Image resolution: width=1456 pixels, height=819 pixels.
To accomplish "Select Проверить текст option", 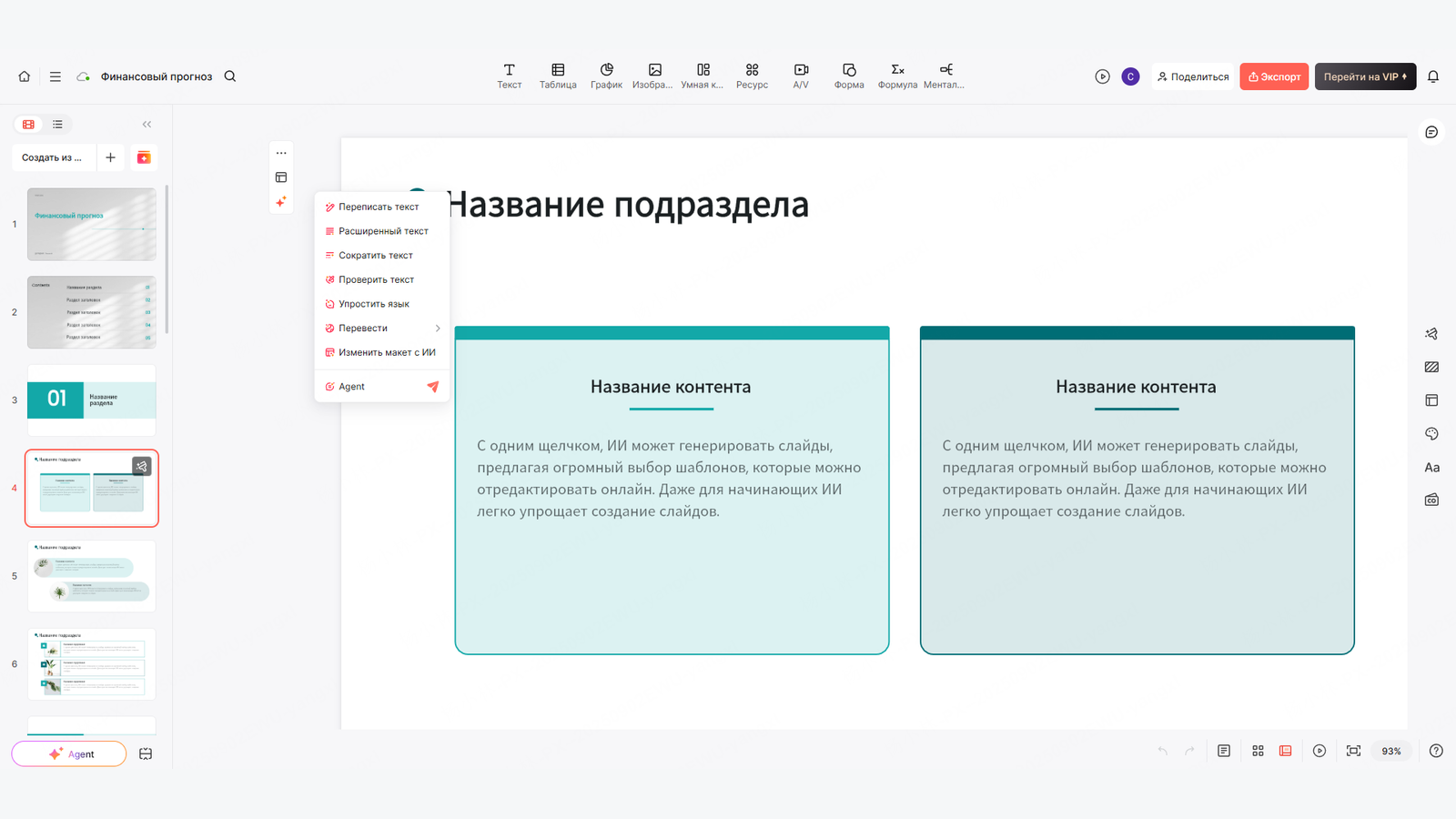I will [382, 279].
